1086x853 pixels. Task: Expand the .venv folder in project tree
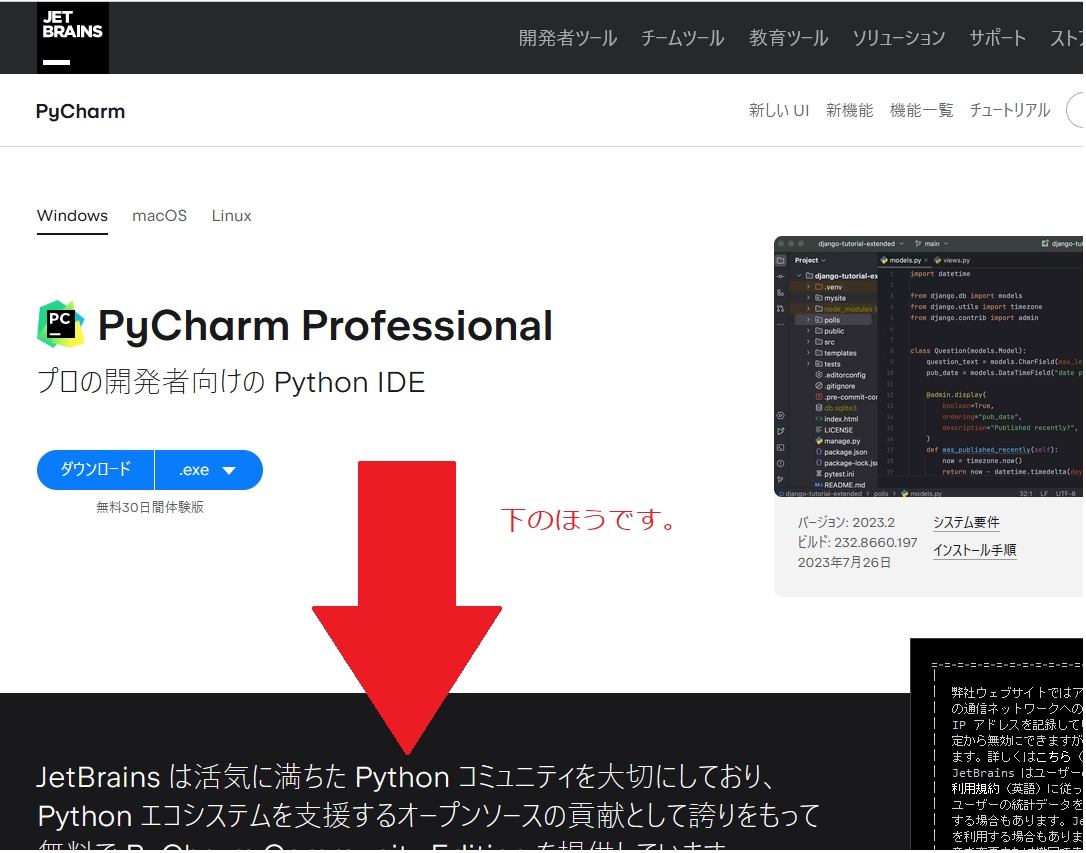coord(808,287)
